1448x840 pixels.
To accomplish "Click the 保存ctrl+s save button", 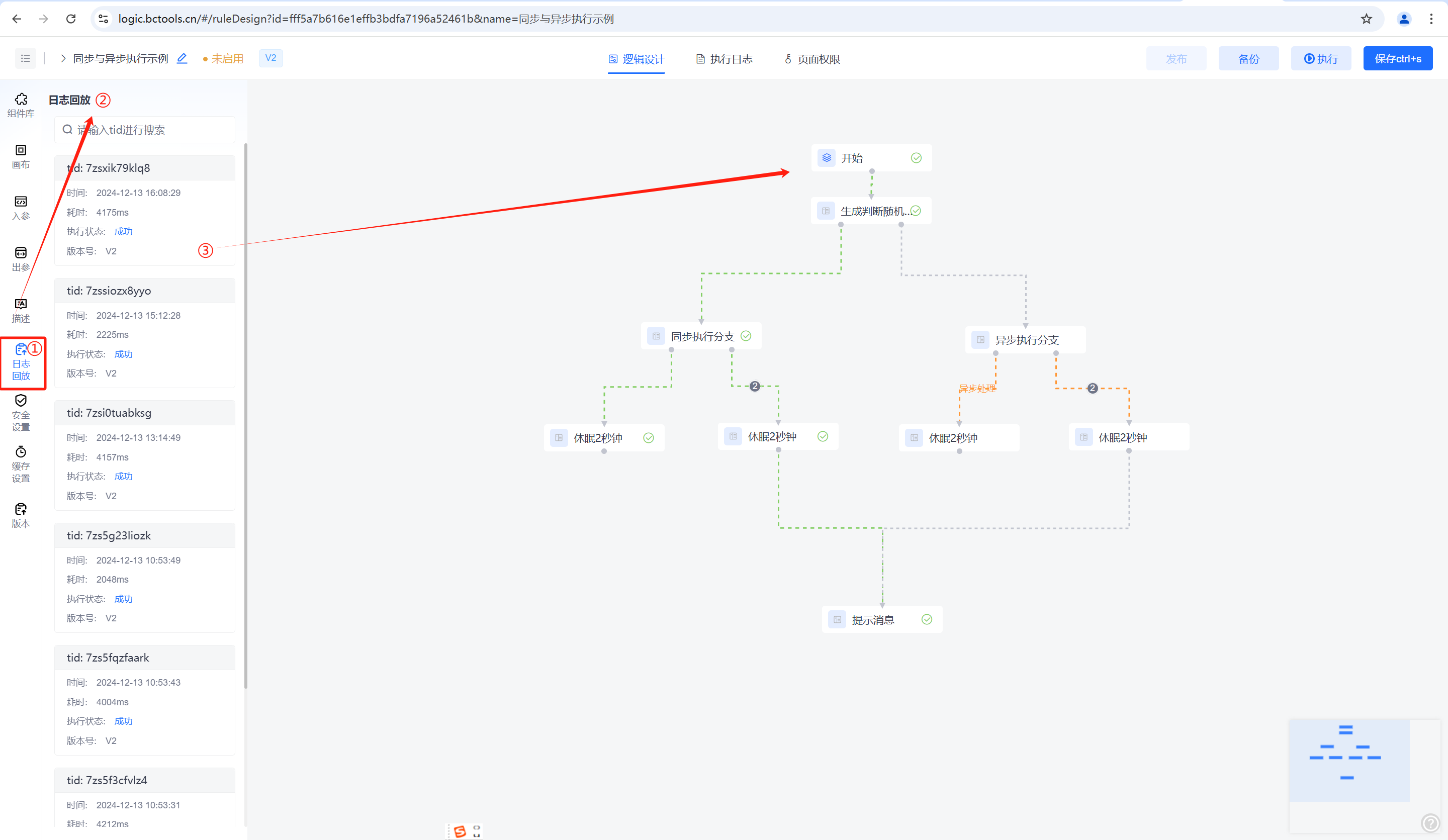I will (x=1398, y=59).
